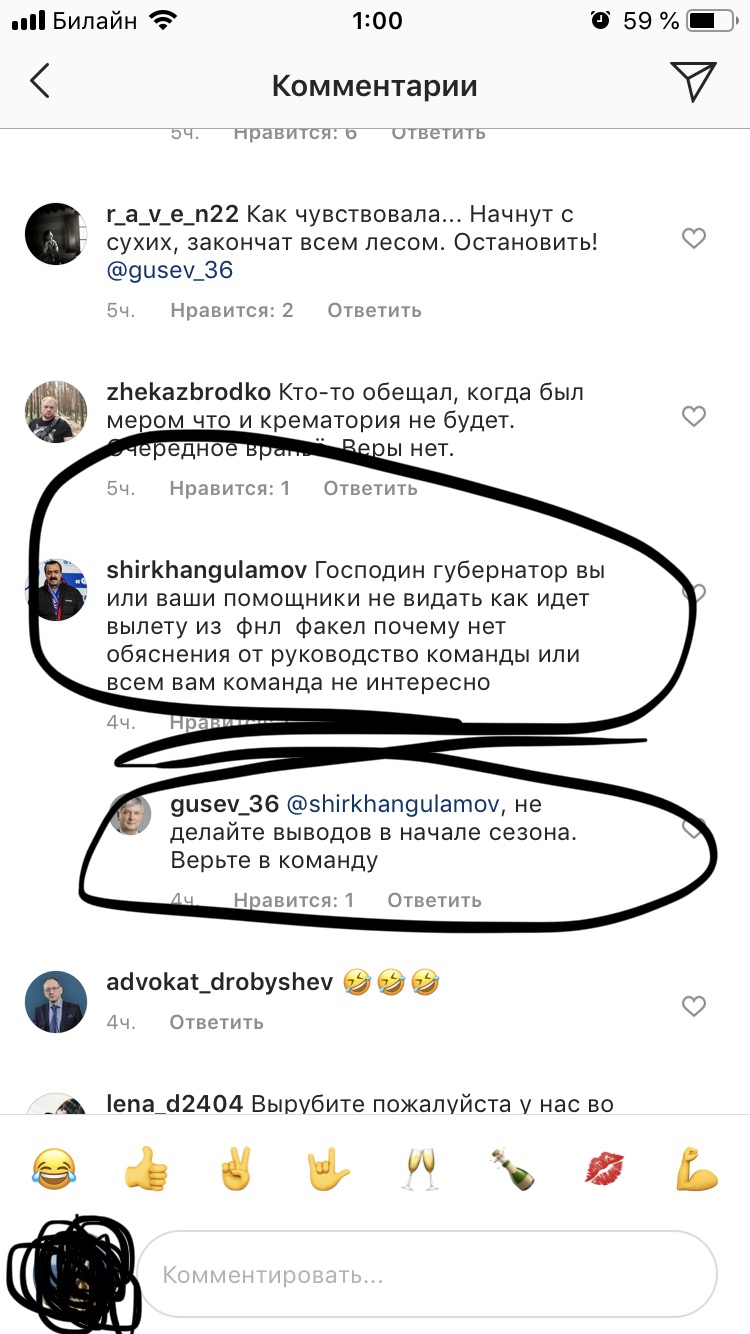Reply to gusev_36's comment with Ответить

coord(434,900)
